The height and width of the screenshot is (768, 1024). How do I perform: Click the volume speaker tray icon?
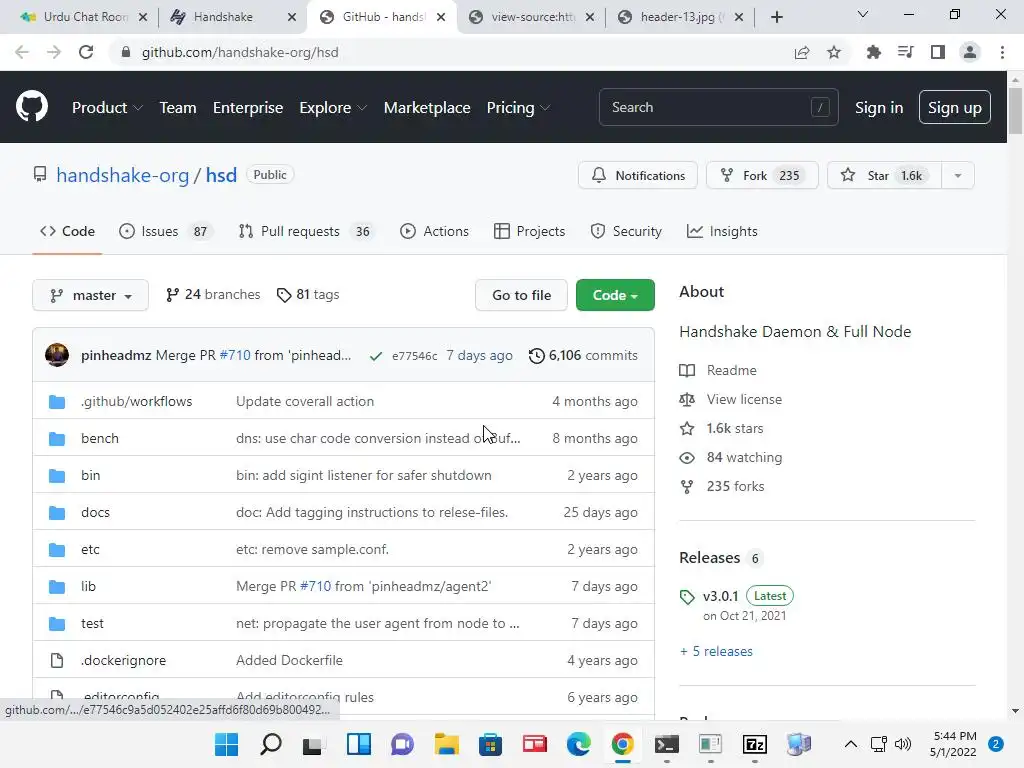[903, 744]
